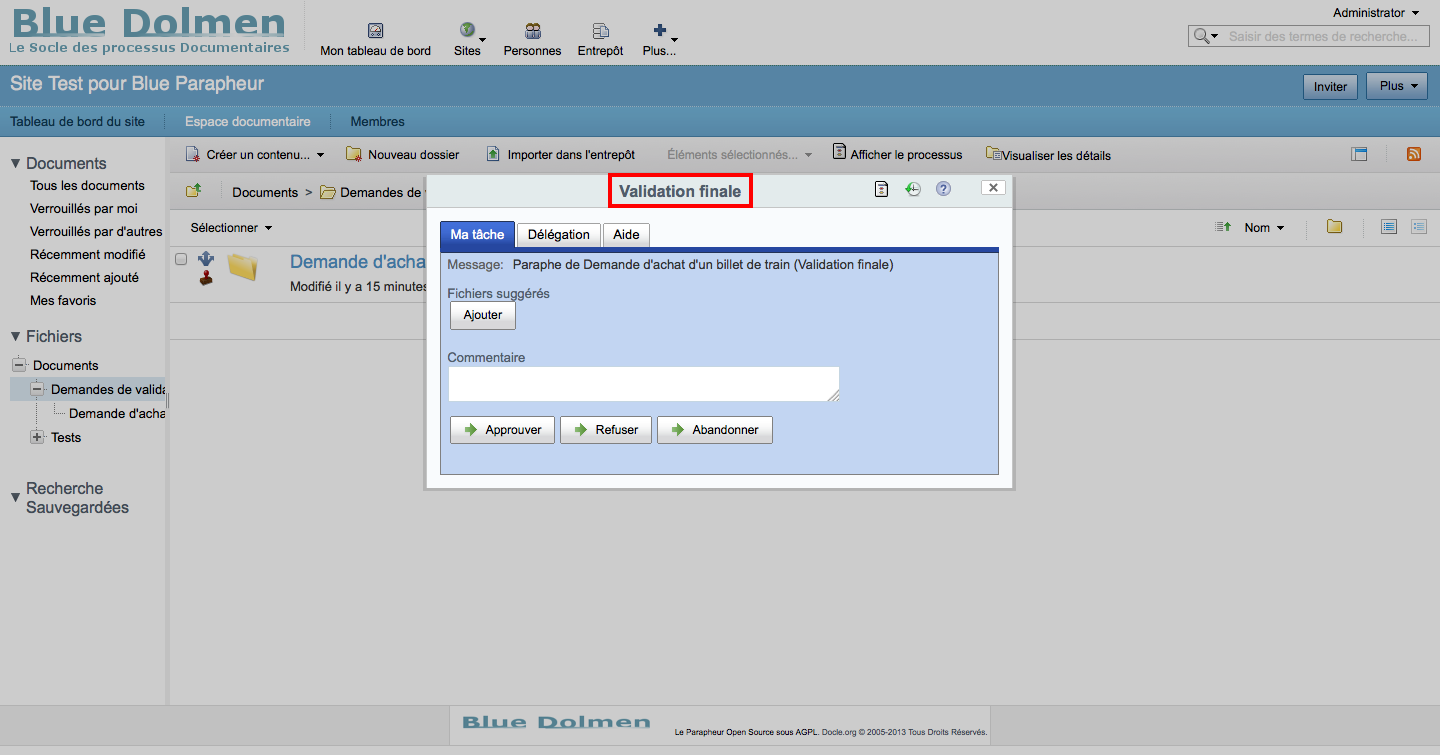Open the Sites dropdown menu
This screenshot has width=1440, height=755.
(467, 39)
